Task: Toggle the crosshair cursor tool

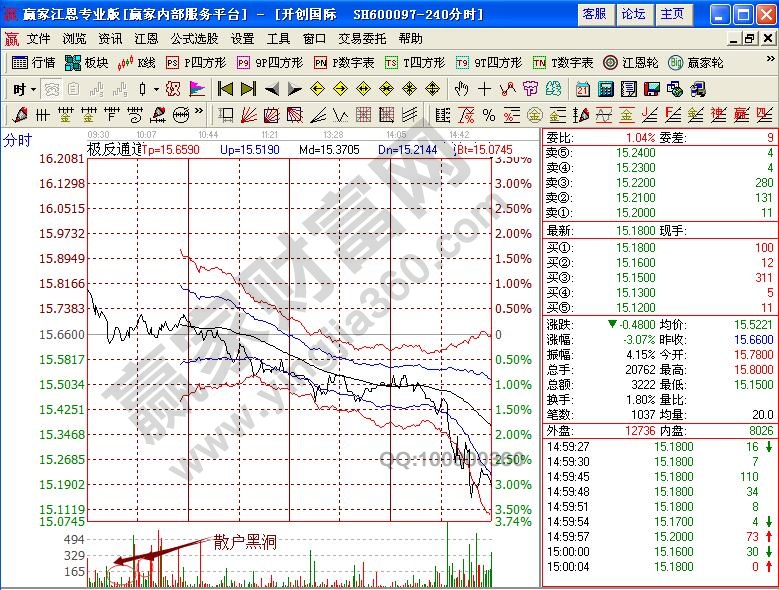Action: coord(485,89)
